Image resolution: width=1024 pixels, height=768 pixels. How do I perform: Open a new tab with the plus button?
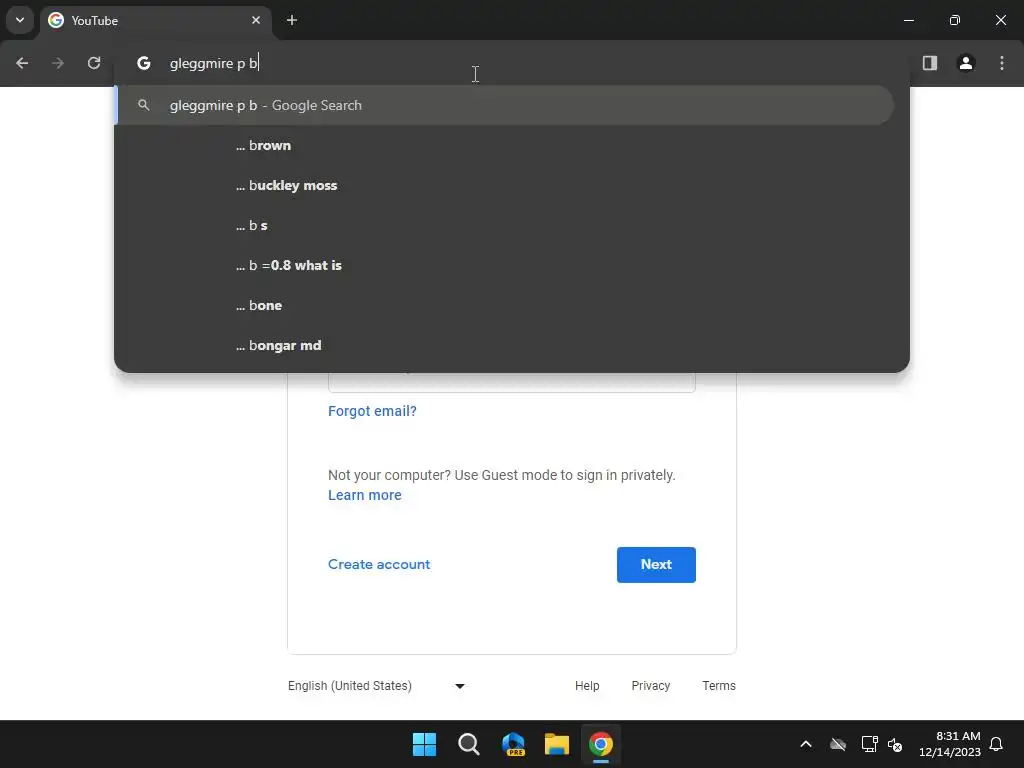point(292,20)
